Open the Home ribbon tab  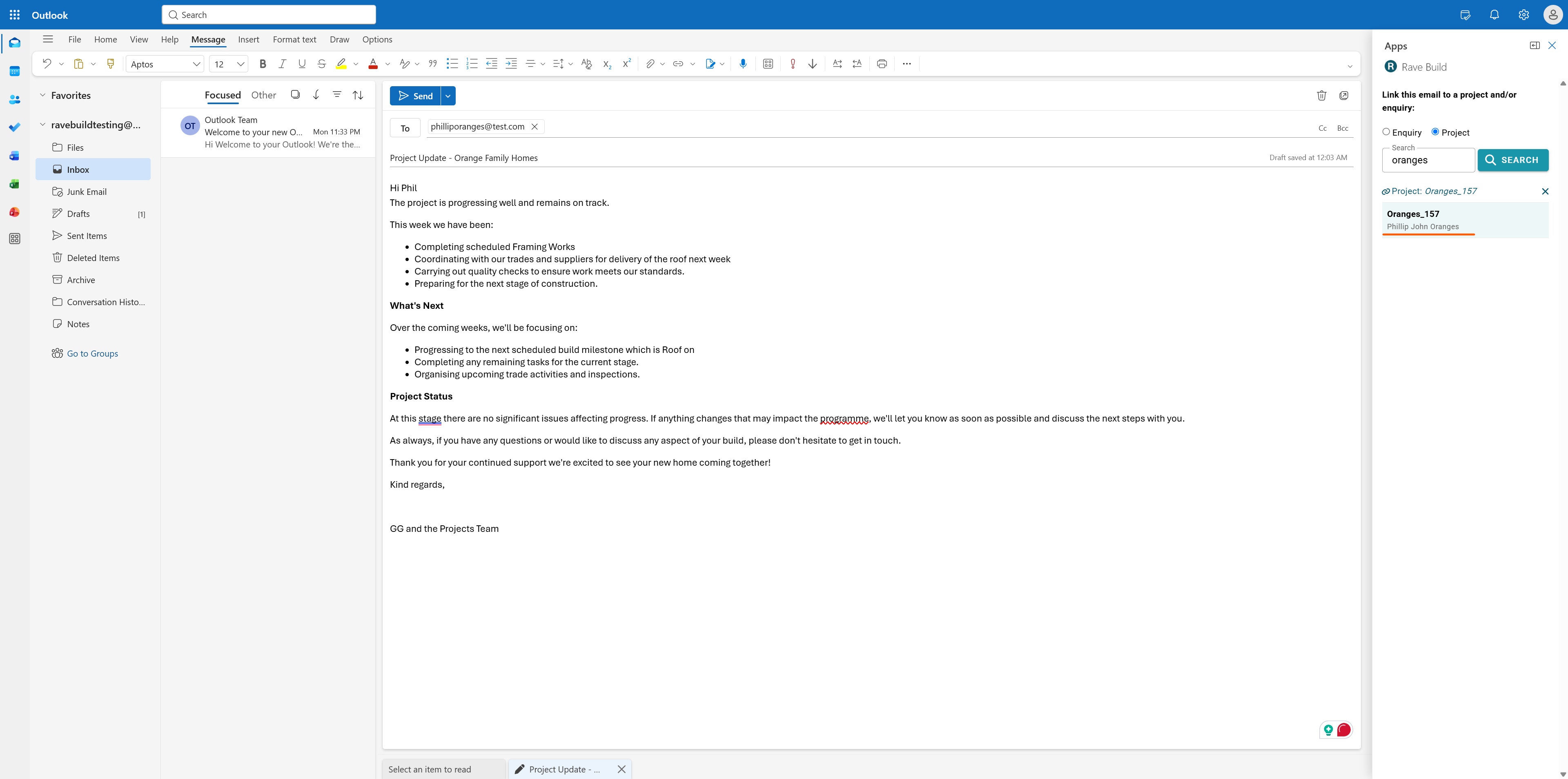pyautogui.click(x=105, y=40)
